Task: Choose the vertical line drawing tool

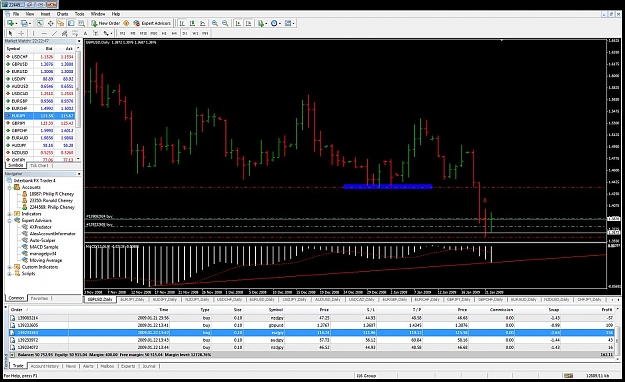Action: [33, 33]
